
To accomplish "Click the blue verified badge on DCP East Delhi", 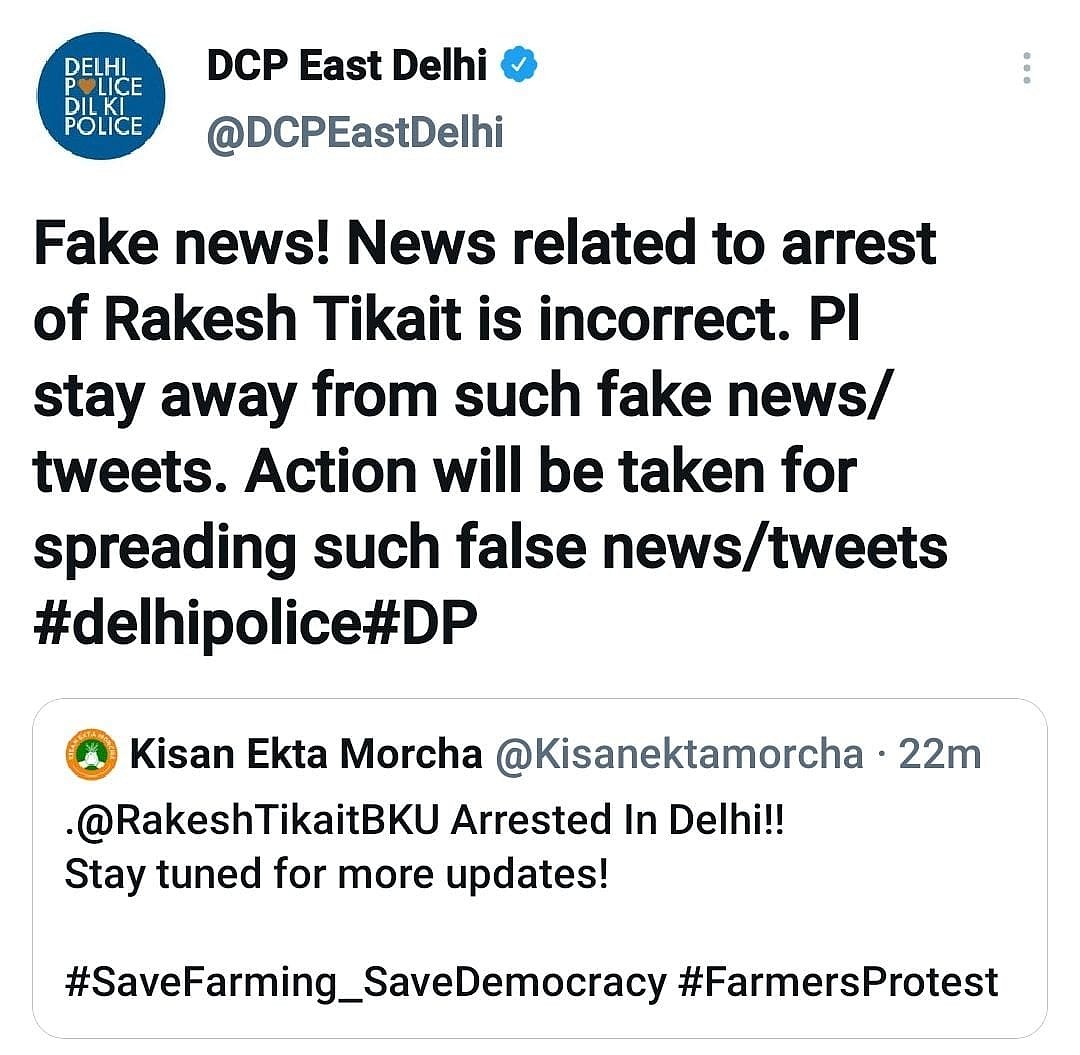I will [x=519, y=64].
